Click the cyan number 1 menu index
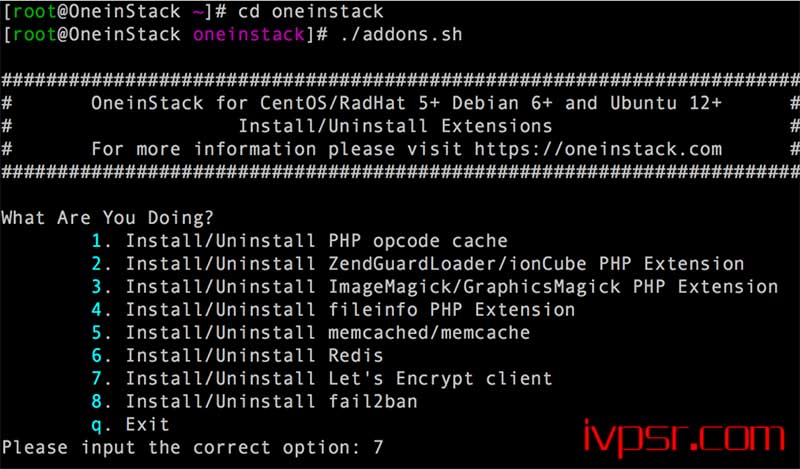The width and height of the screenshot is (800, 469). [x=97, y=240]
